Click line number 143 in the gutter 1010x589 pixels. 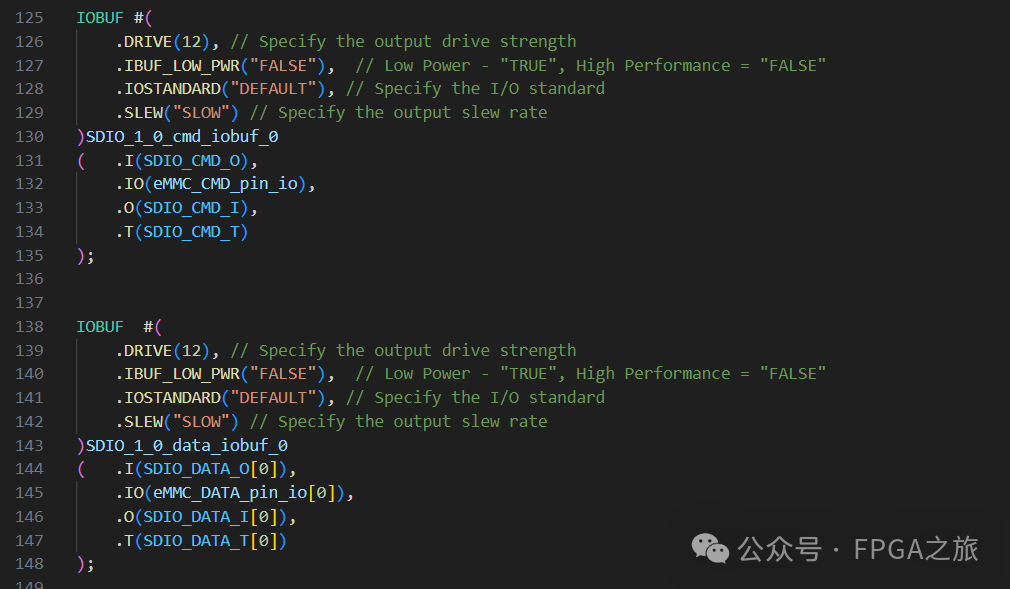30,445
